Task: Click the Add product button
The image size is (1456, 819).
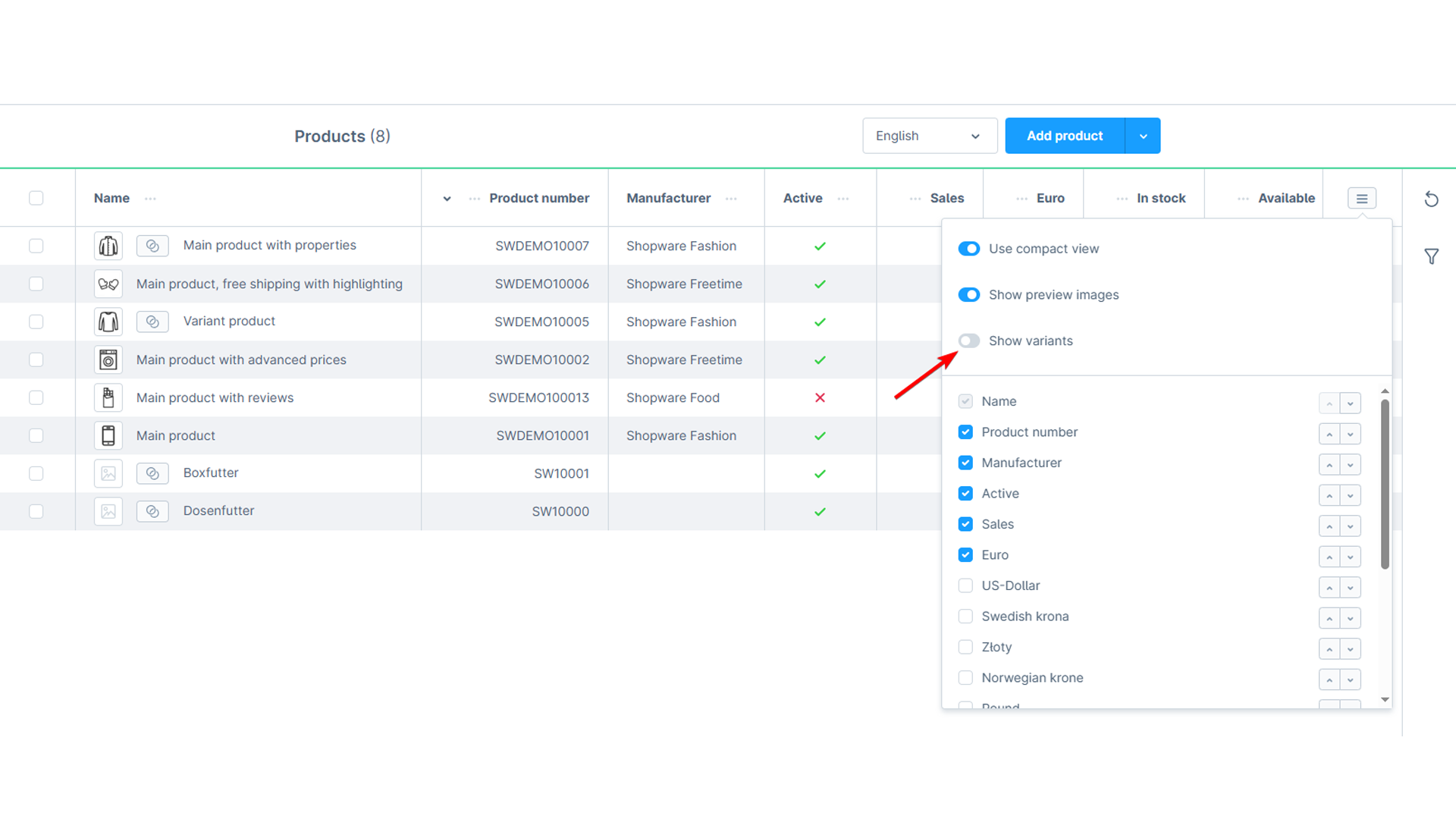Action: pyautogui.click(x=1065, y=135)
